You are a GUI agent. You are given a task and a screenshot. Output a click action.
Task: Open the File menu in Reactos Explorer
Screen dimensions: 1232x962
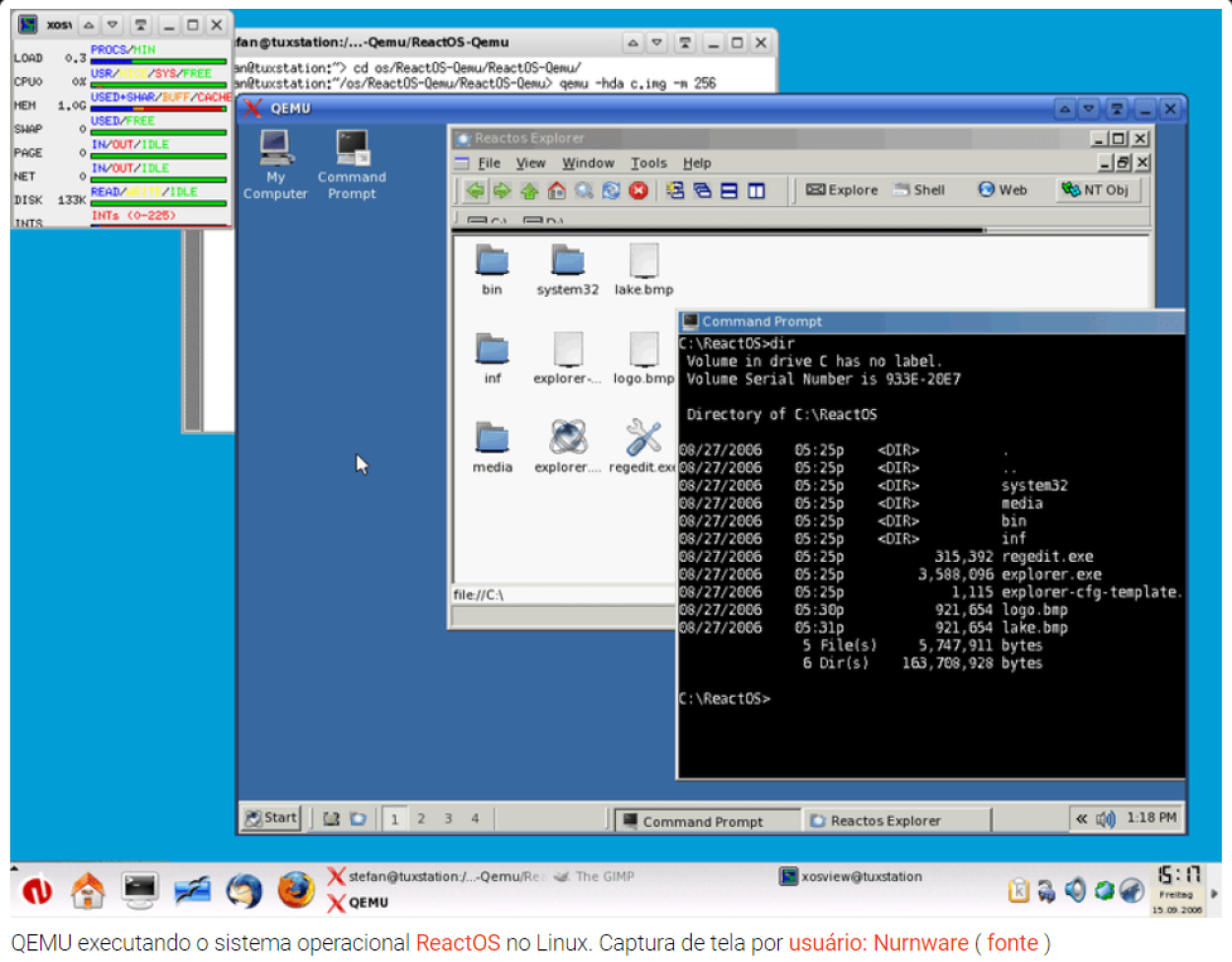tap(489, 163)
